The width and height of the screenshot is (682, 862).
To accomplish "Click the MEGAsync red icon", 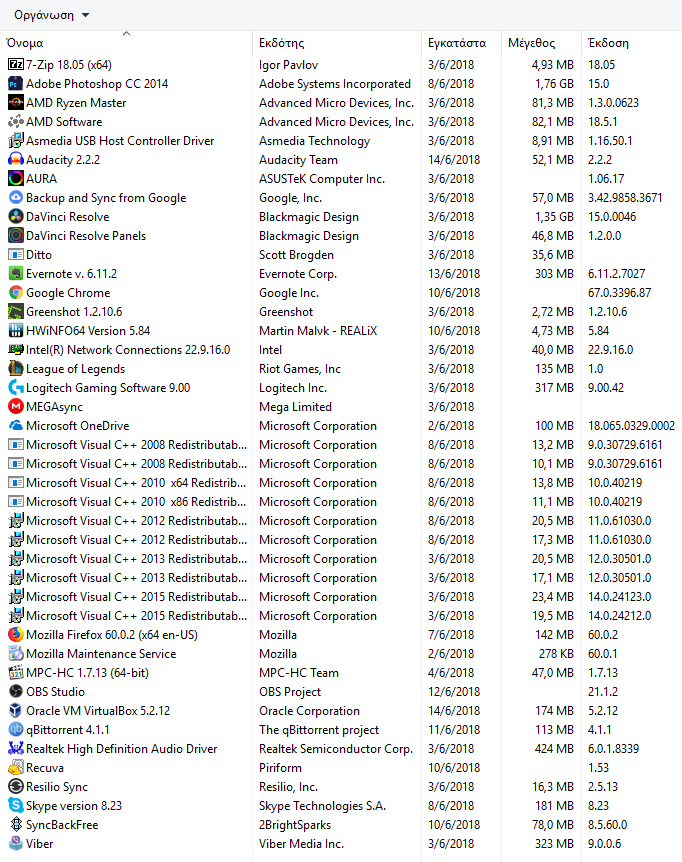I will point(16,407).
